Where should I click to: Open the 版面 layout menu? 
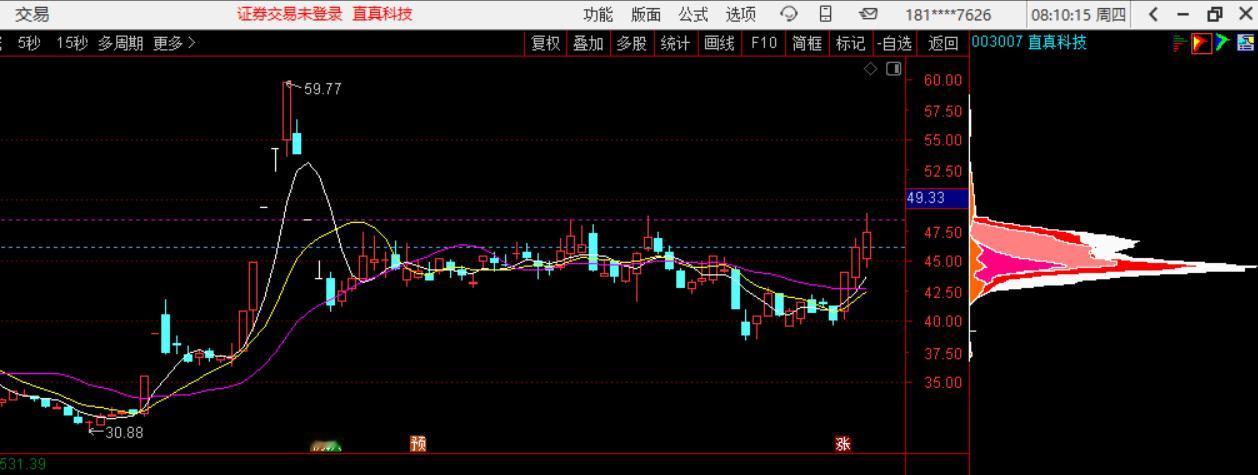646,14
